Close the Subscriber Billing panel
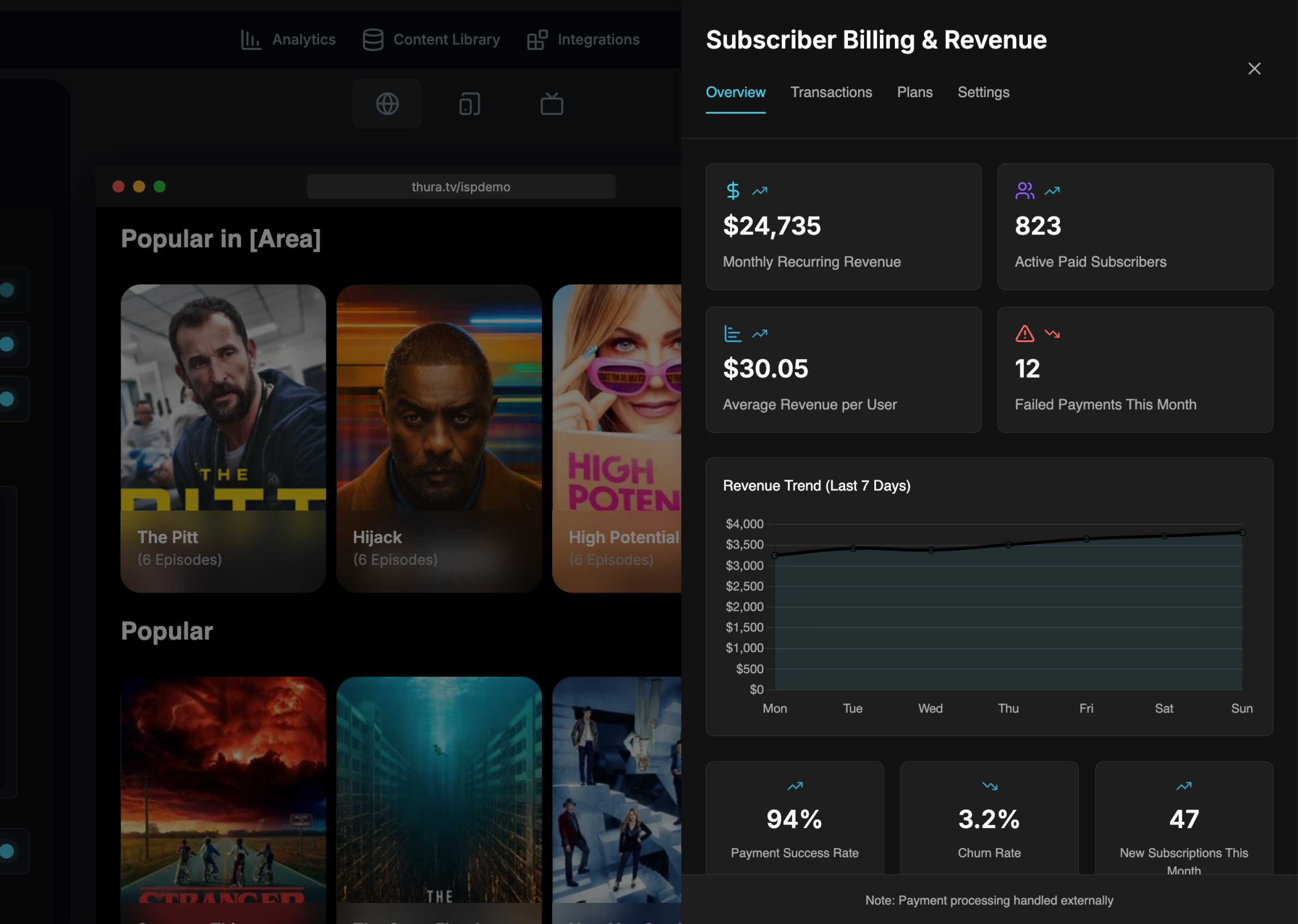 tap(1253, 69)
